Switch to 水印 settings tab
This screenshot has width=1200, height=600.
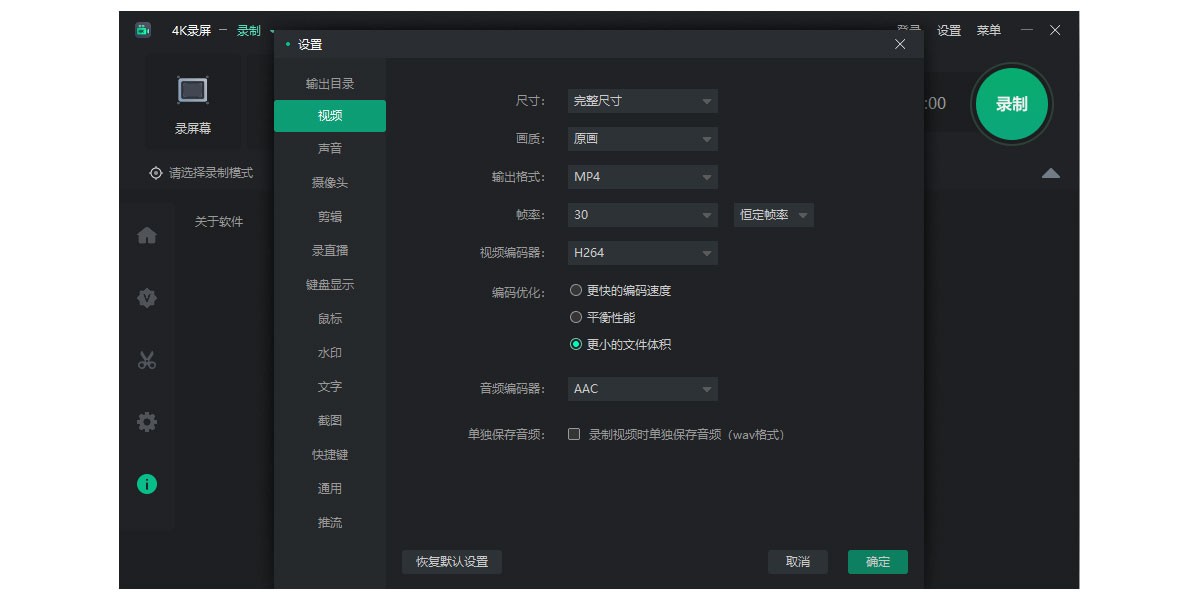pos(330,353)
